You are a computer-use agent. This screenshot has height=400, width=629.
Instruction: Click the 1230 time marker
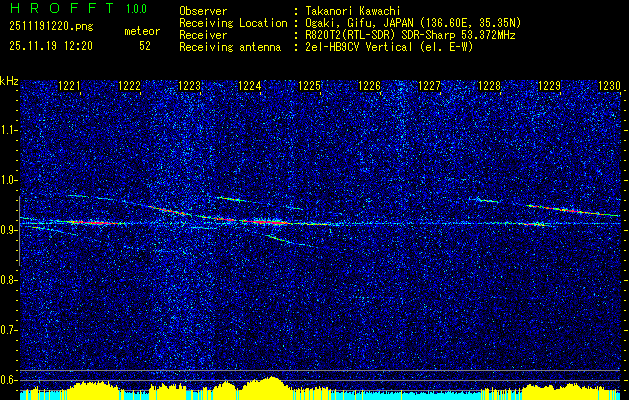pos(610,86)
